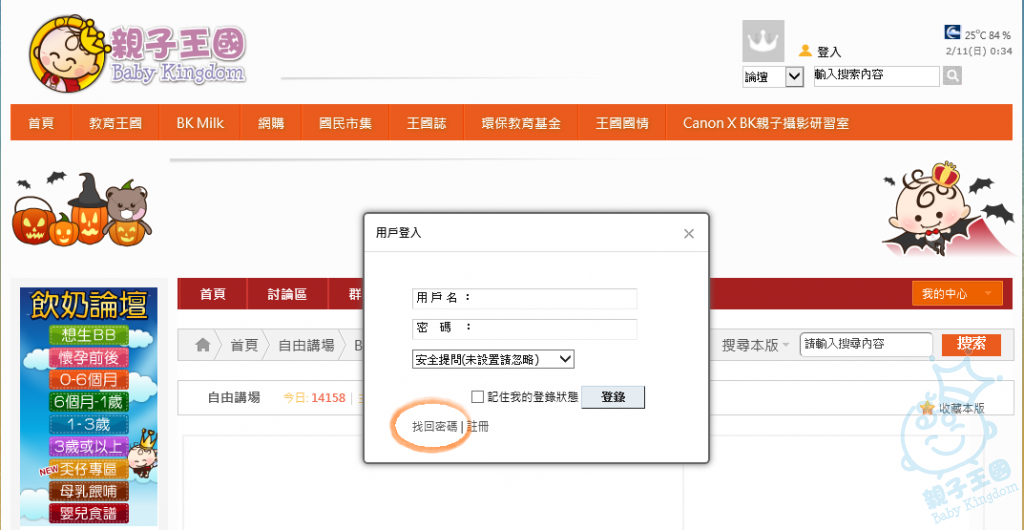Close the 用戶登入 dialog
The width and height of the screenshot is (1024, 530).
[688, 233]
